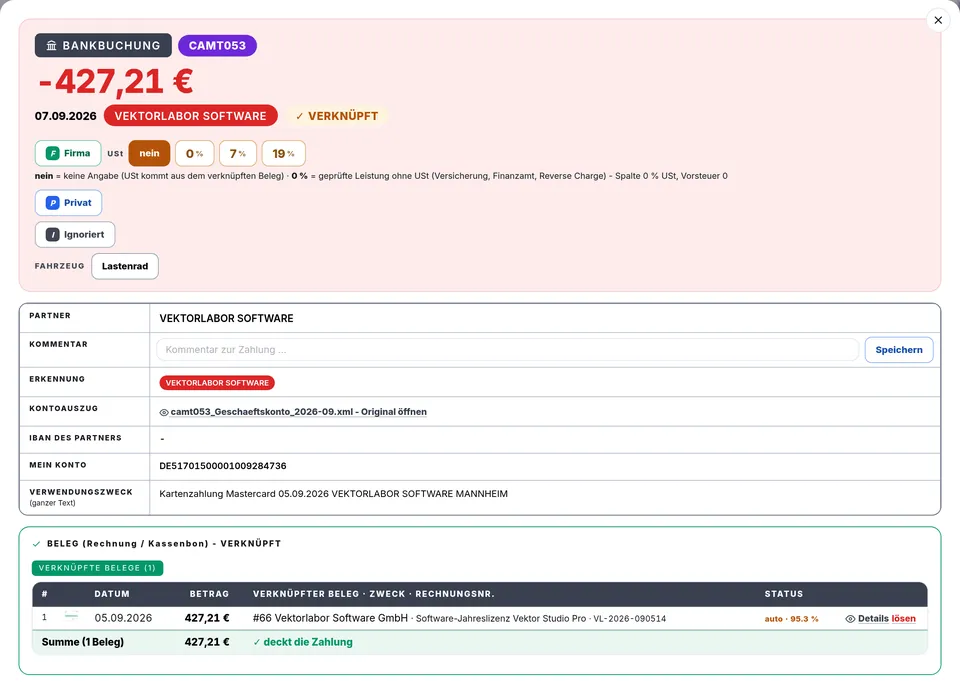This screenshot has height=682, width=960.
Task: Select USt option nein
Action: tap(149, 153)
